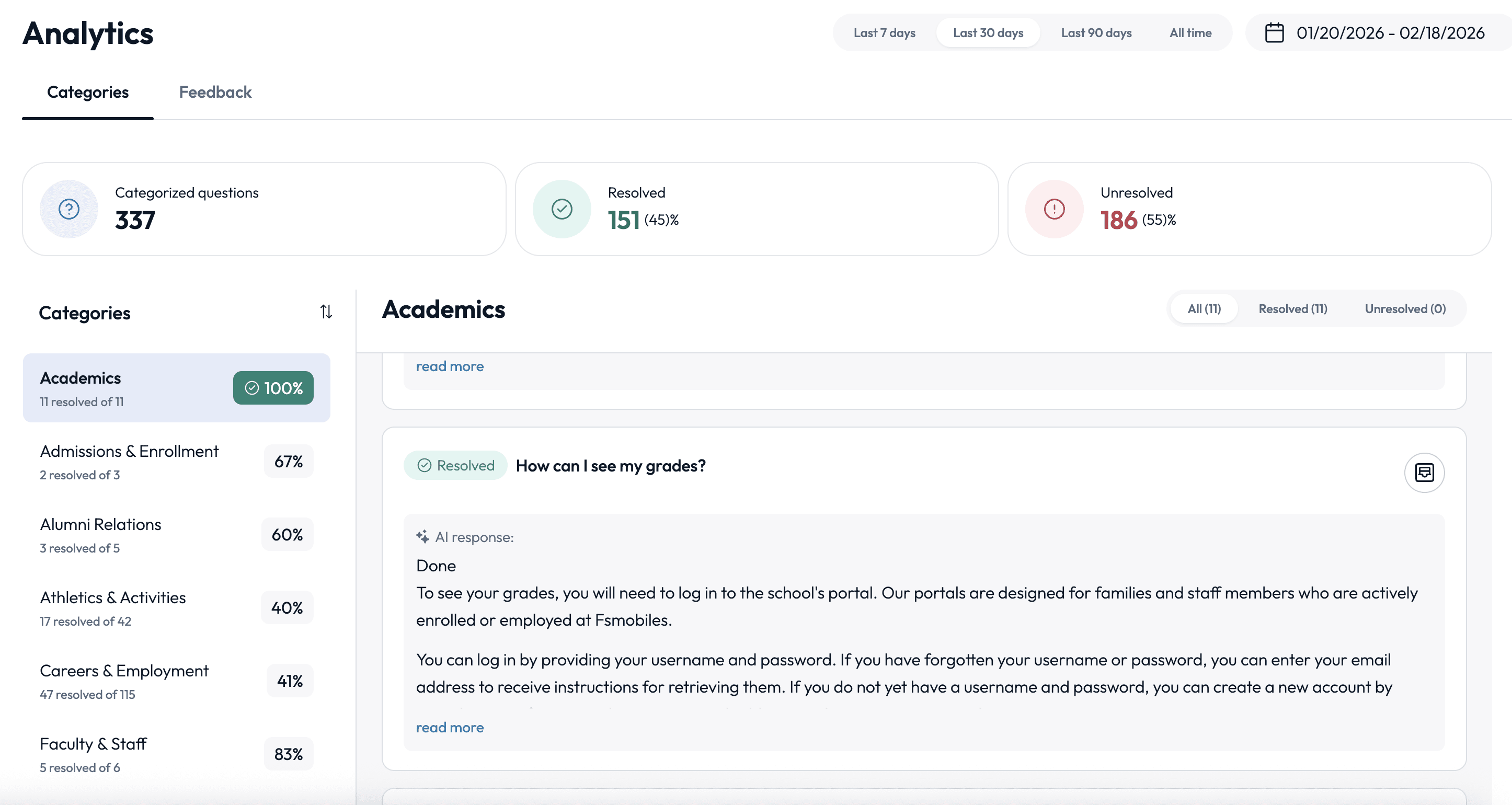This screenshot has height=805, width=1512.
Task: Click the Categorized questions count 337
Action: 135,221
